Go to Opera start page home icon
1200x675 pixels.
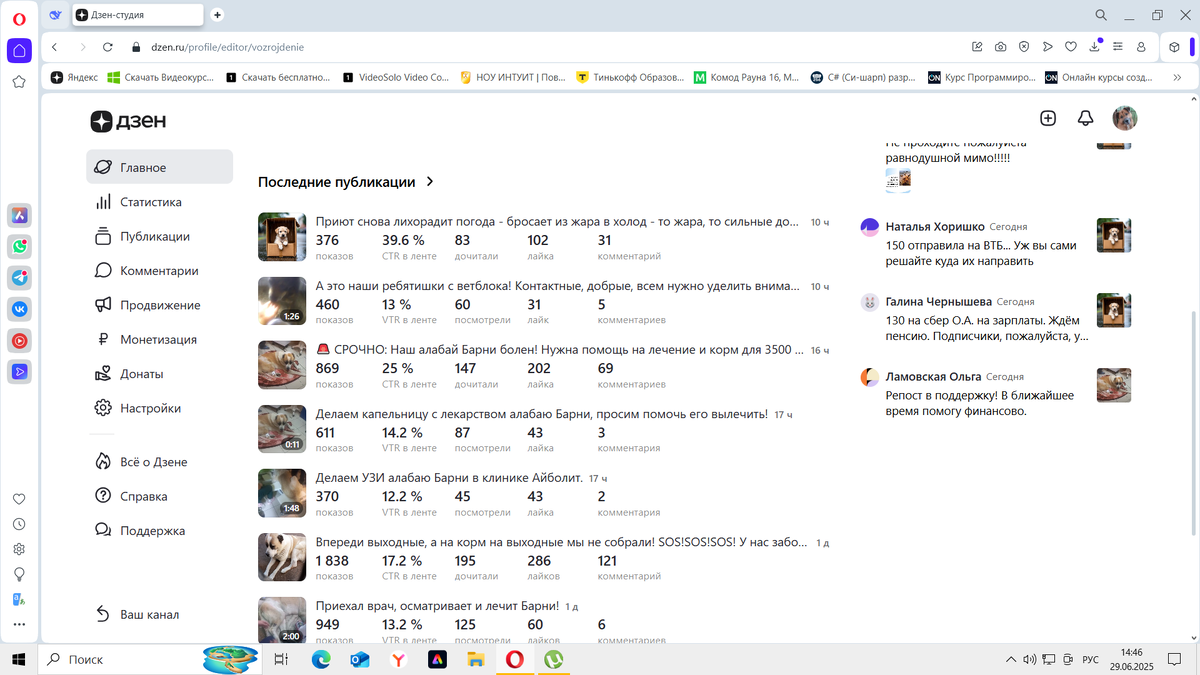(19, 50)
